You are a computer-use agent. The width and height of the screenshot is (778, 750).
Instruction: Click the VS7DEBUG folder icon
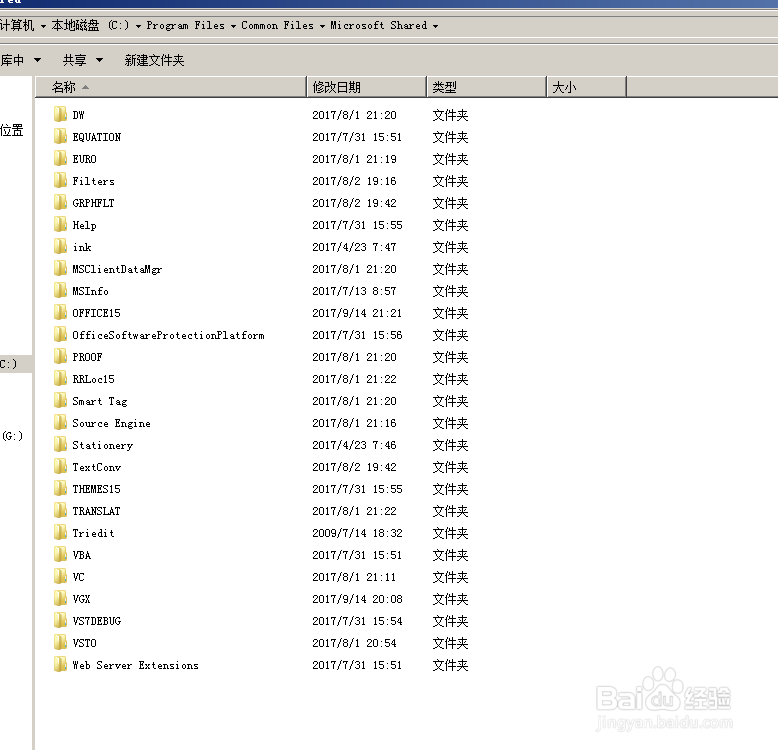click(60, 621)
